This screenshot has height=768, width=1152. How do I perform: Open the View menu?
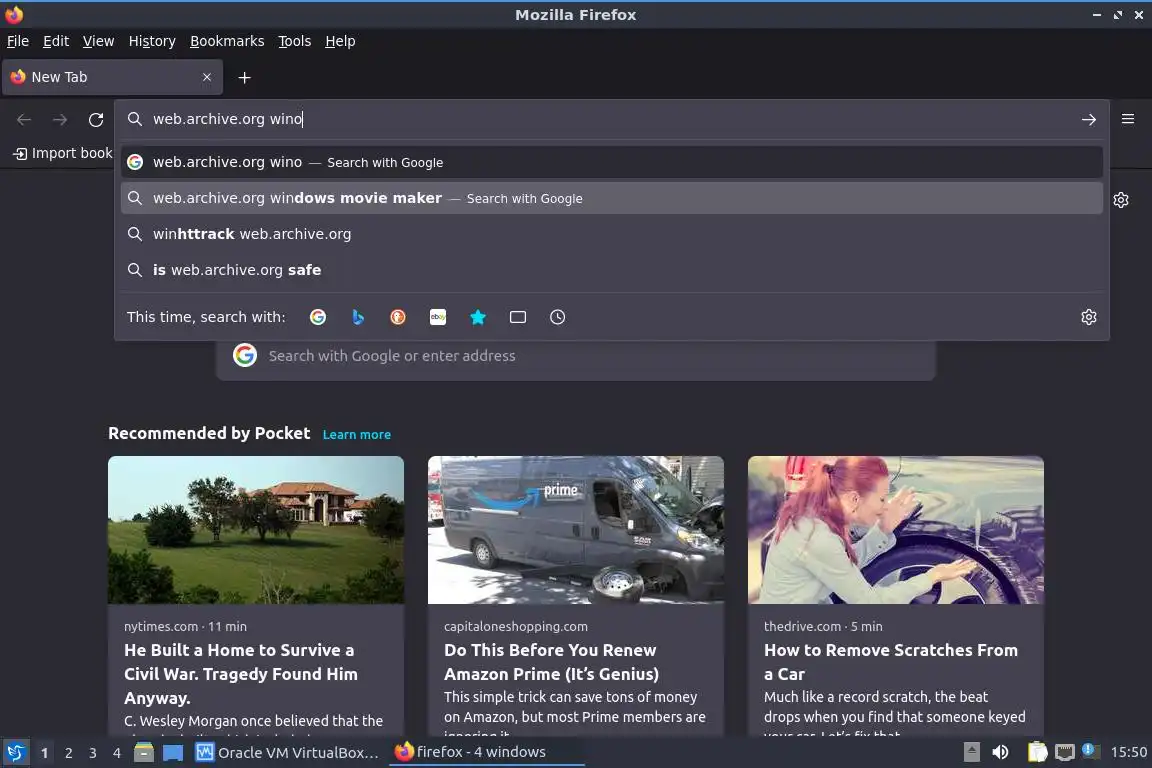tap(98, 41)
